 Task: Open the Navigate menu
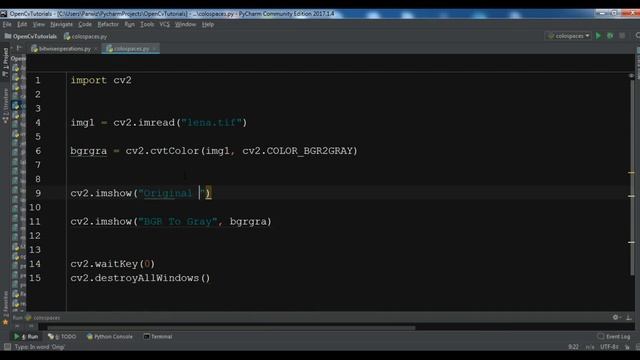coord(61,24)
